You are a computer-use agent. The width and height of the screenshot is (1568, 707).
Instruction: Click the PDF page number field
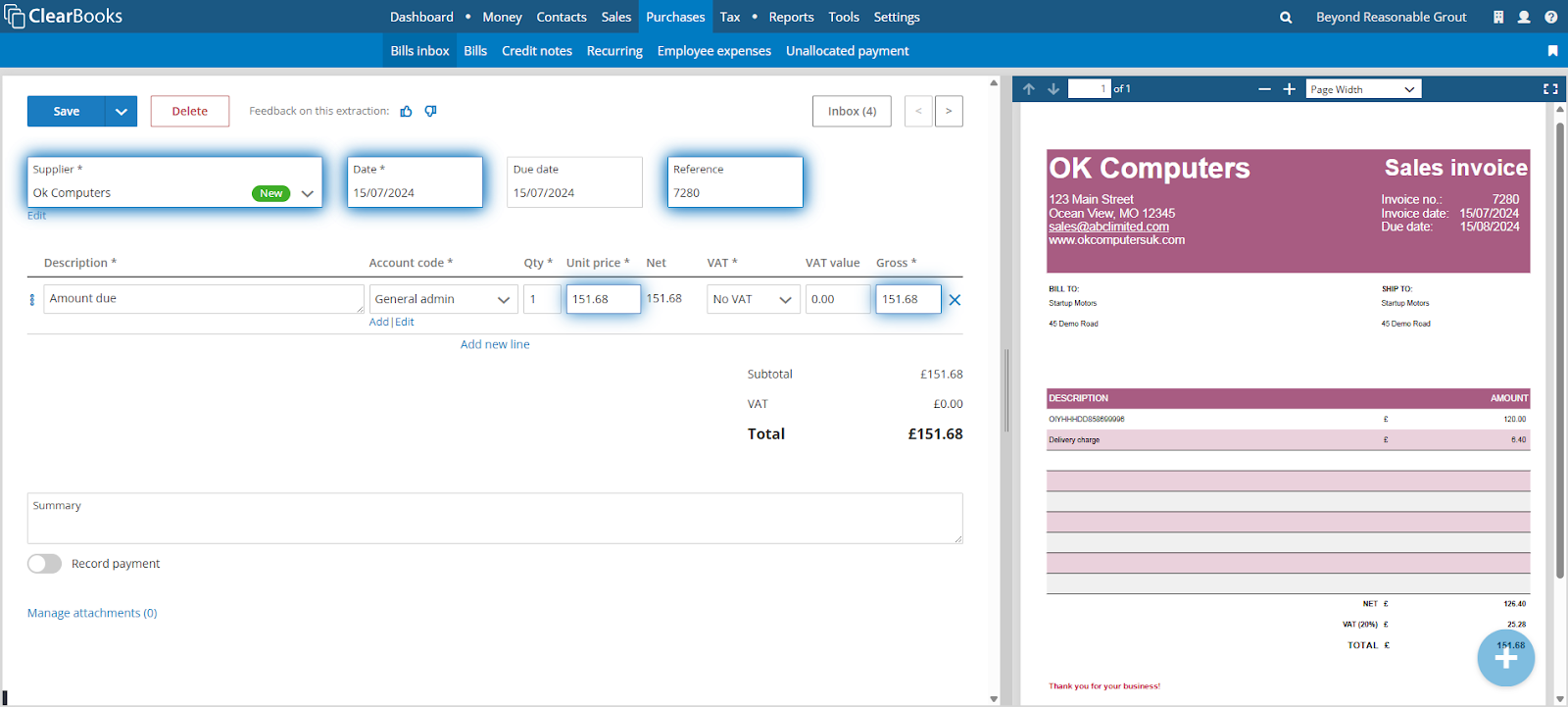(1089, 88)
